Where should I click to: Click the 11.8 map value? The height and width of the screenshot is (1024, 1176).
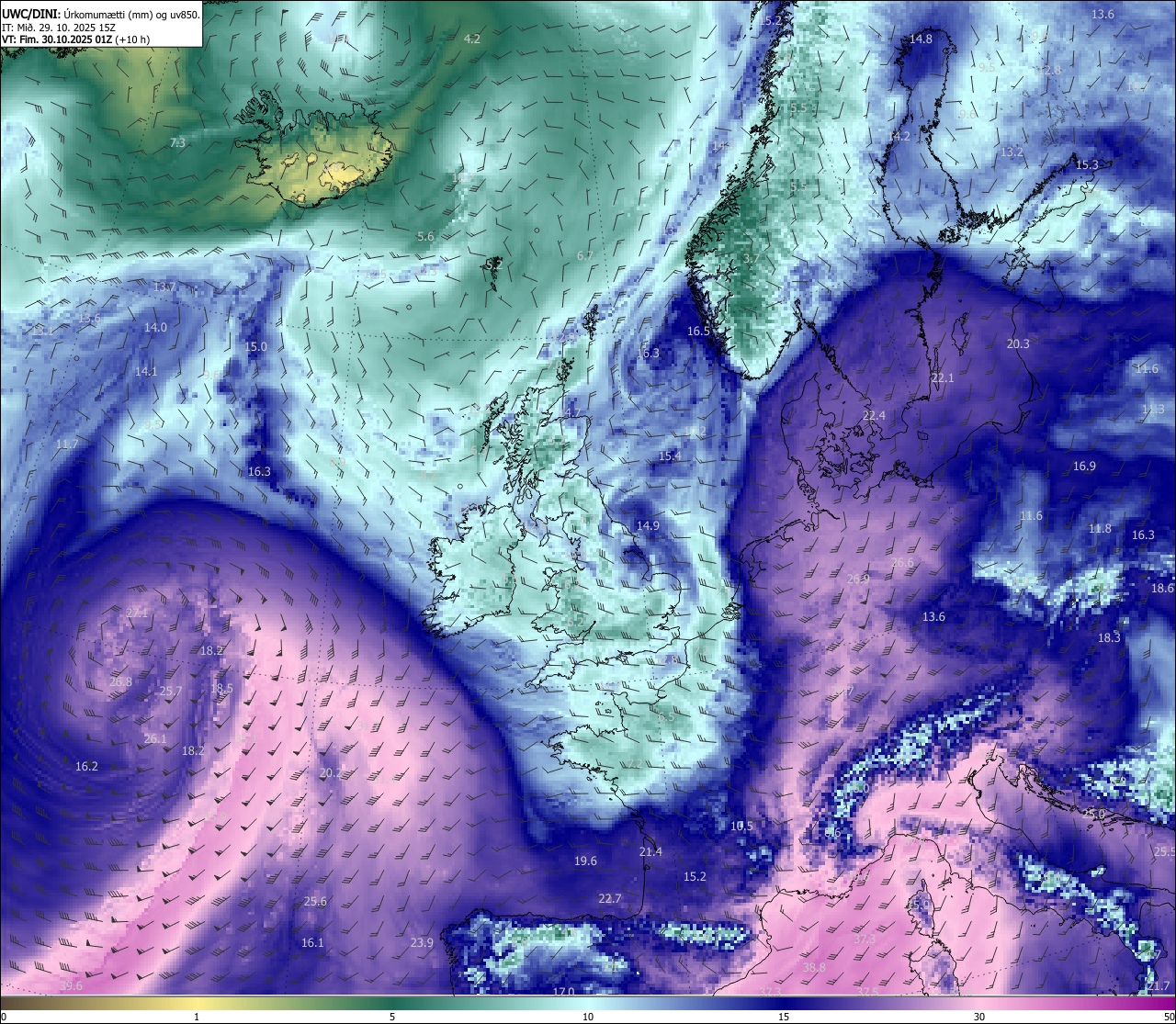(x=1100, y=528)
